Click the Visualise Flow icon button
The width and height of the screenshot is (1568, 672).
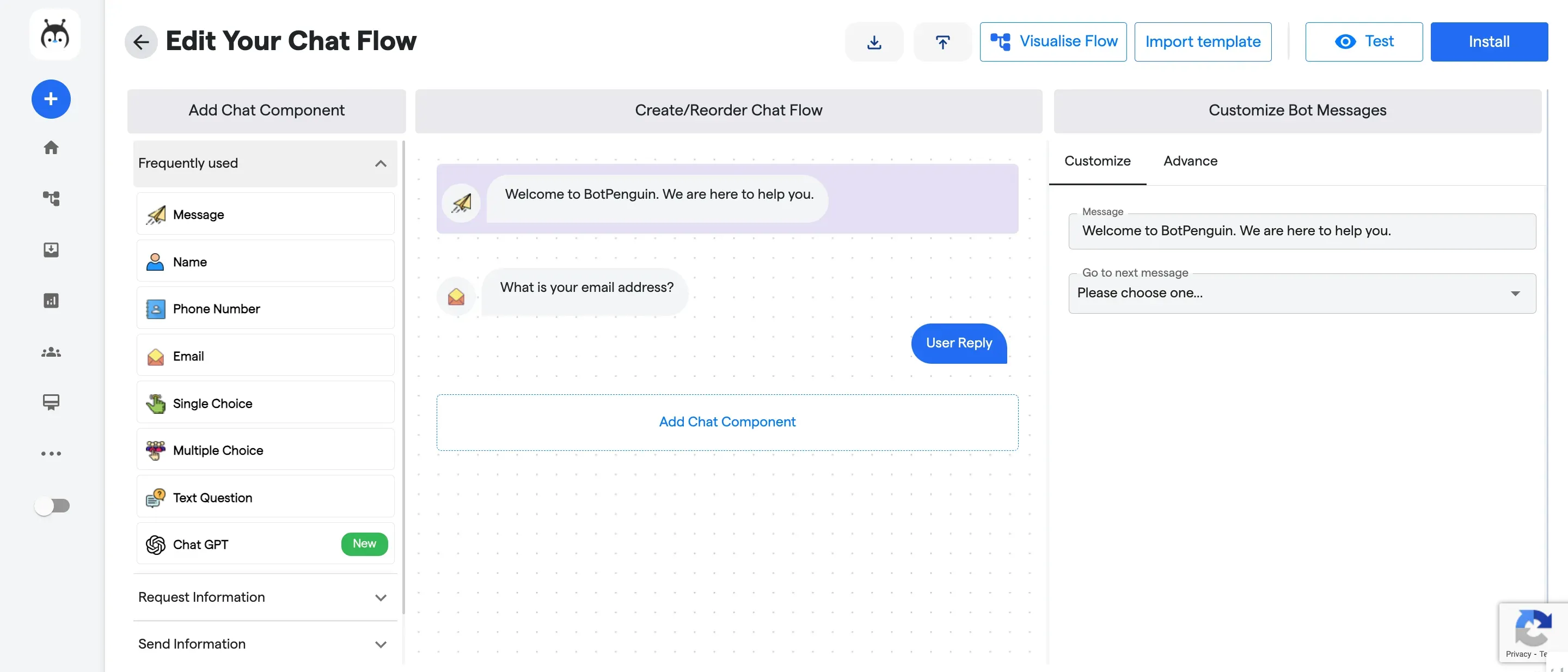pyautogui.click(x=999, y=41)
